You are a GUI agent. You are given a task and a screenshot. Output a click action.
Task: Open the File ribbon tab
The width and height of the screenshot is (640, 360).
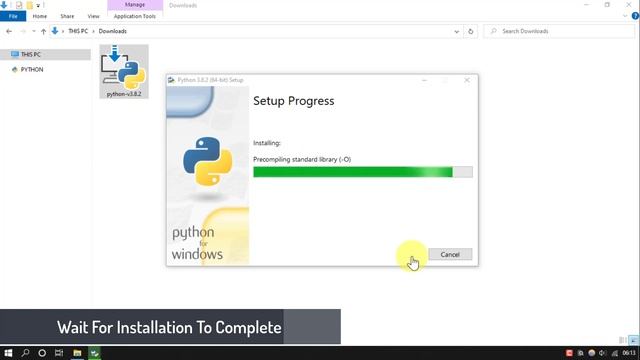[x=13, y=16]
